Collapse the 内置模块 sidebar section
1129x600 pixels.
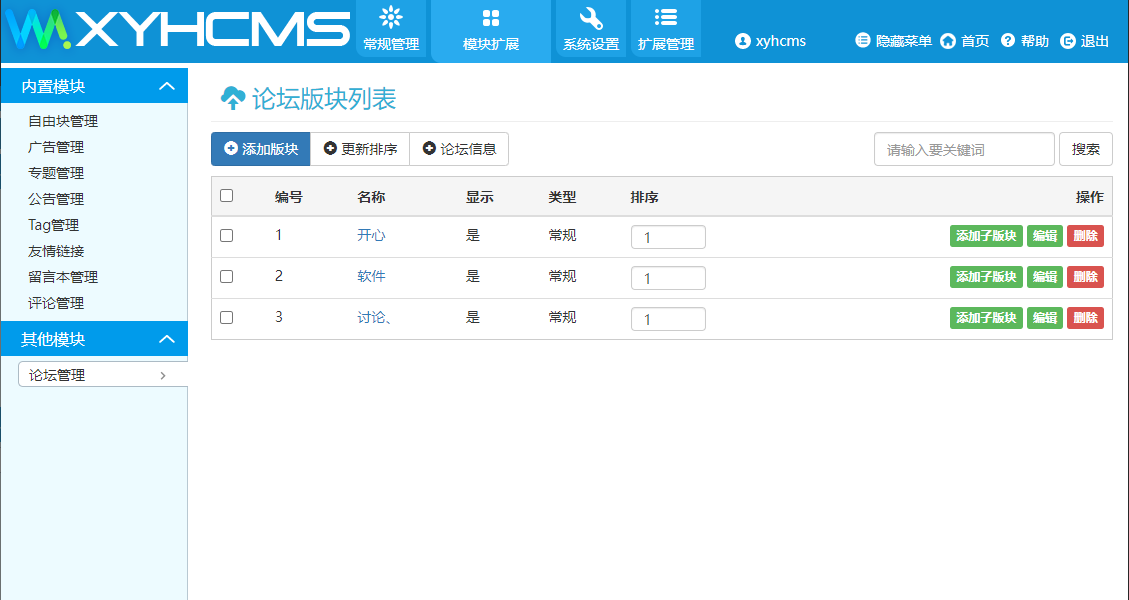point(167,87)
